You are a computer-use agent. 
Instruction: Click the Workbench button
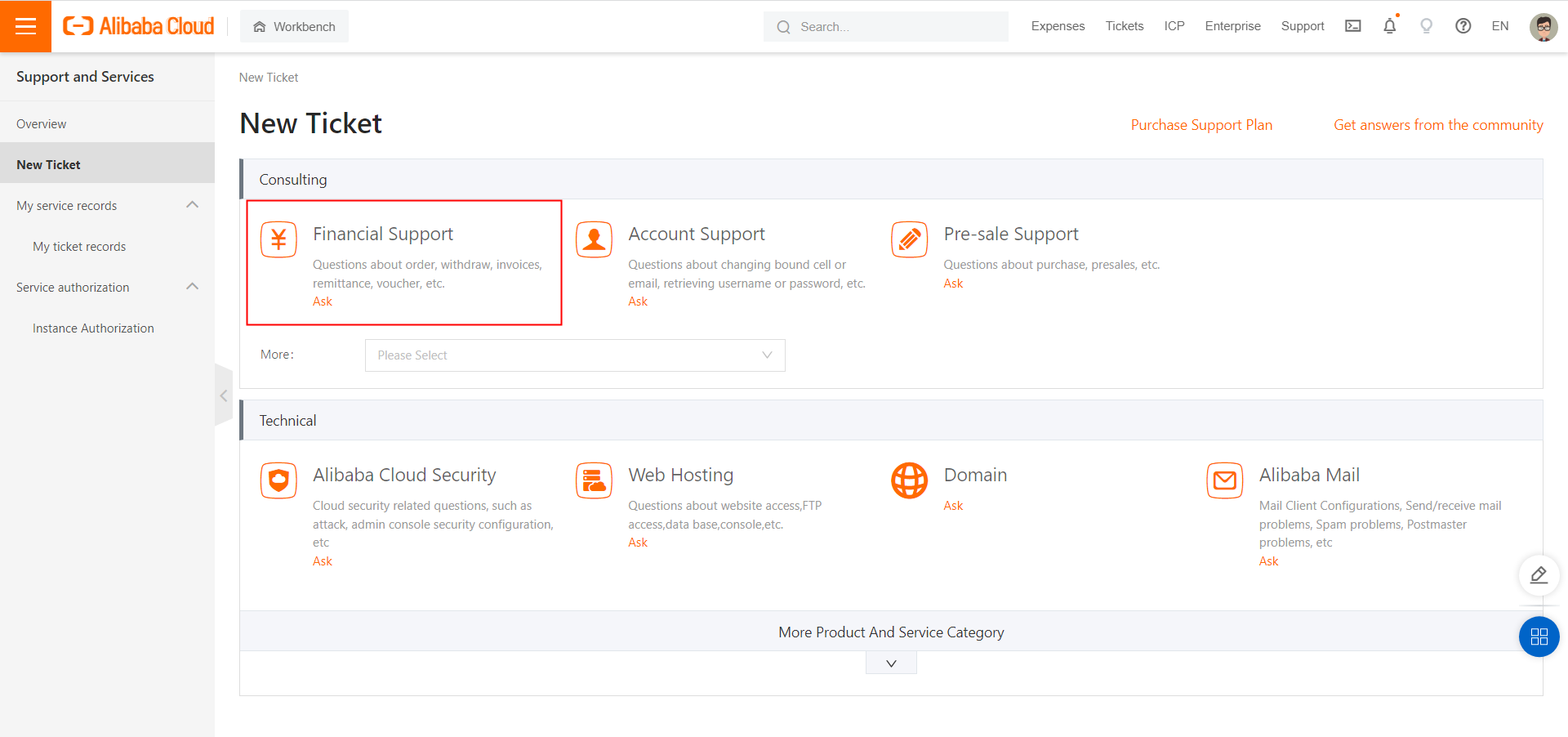pyautogui.click(x=294, y=26)
